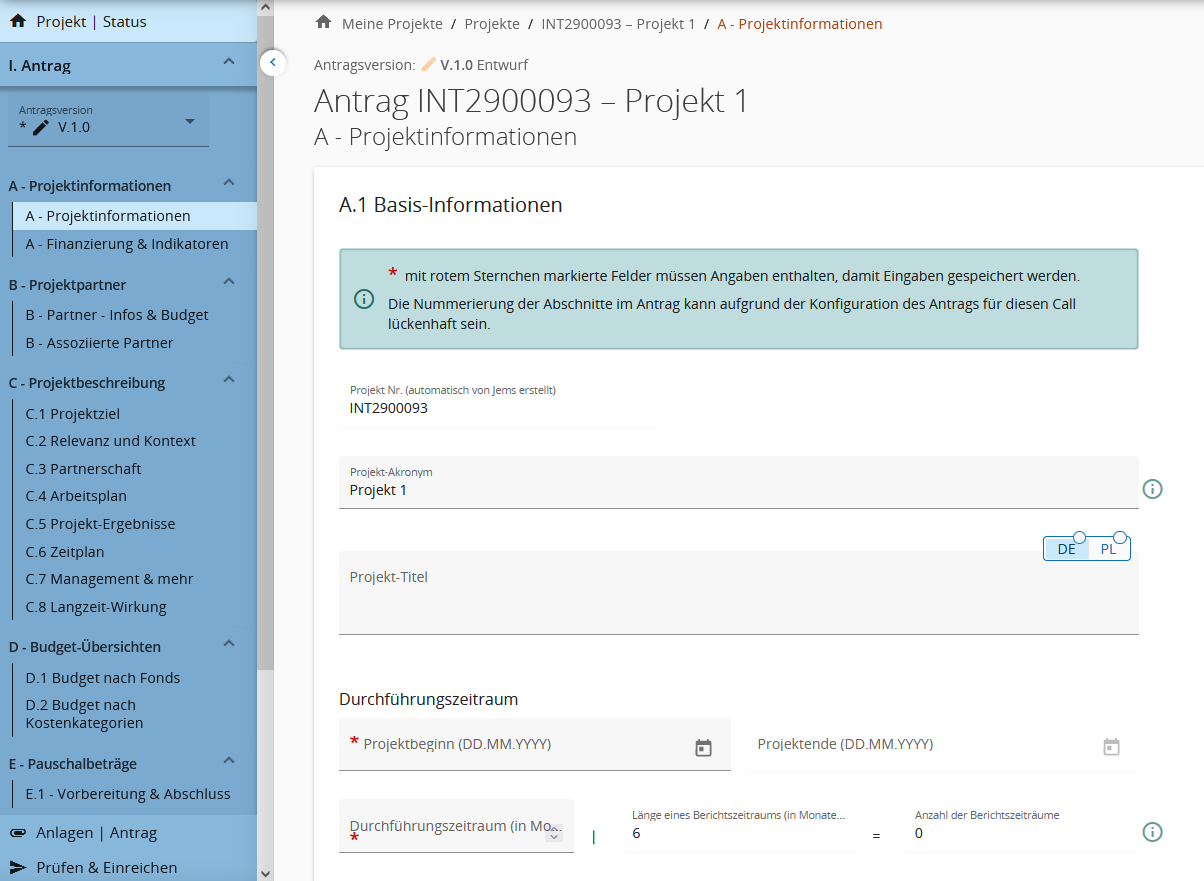Click the Projekt-Titel text field
The width and height of the screenshot is (1204, 881).
pos(738,600)
